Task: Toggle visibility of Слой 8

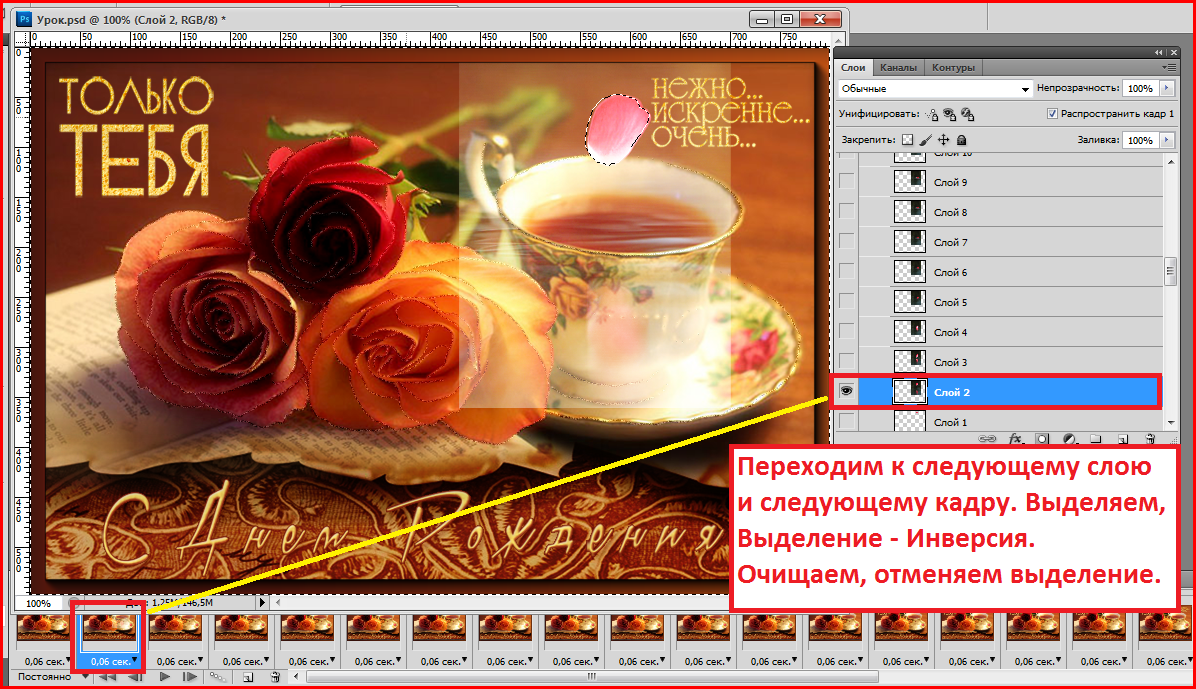Action: (x=847, y=211)
